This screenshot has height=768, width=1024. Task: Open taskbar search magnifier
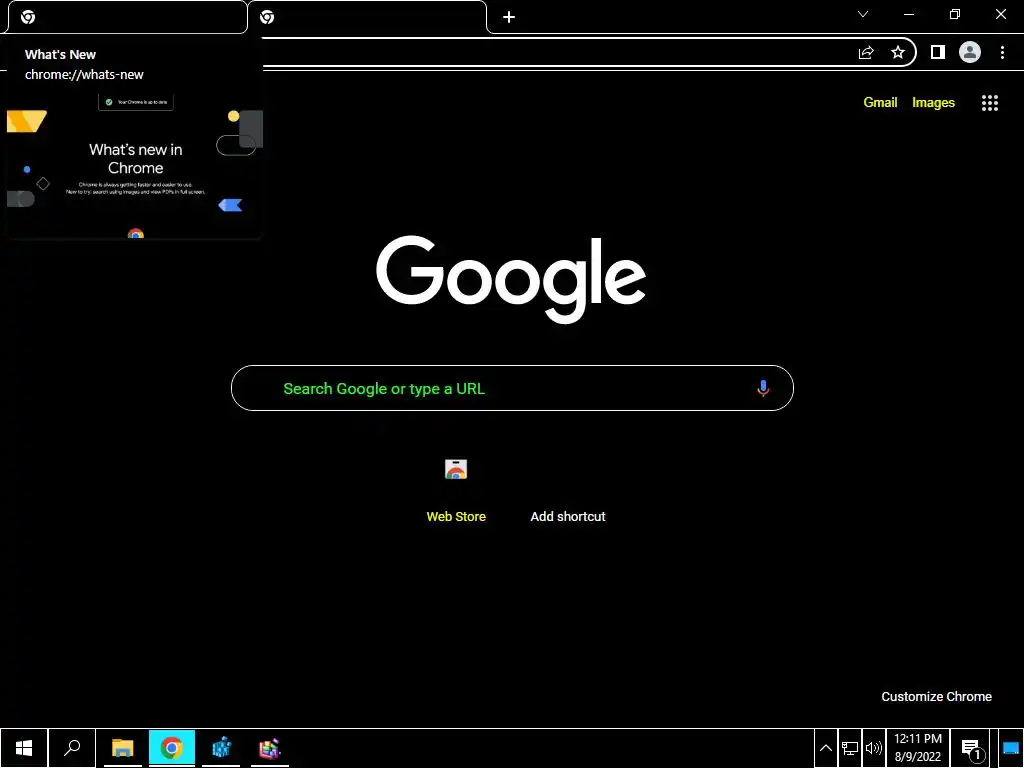[x=72, y=748]
